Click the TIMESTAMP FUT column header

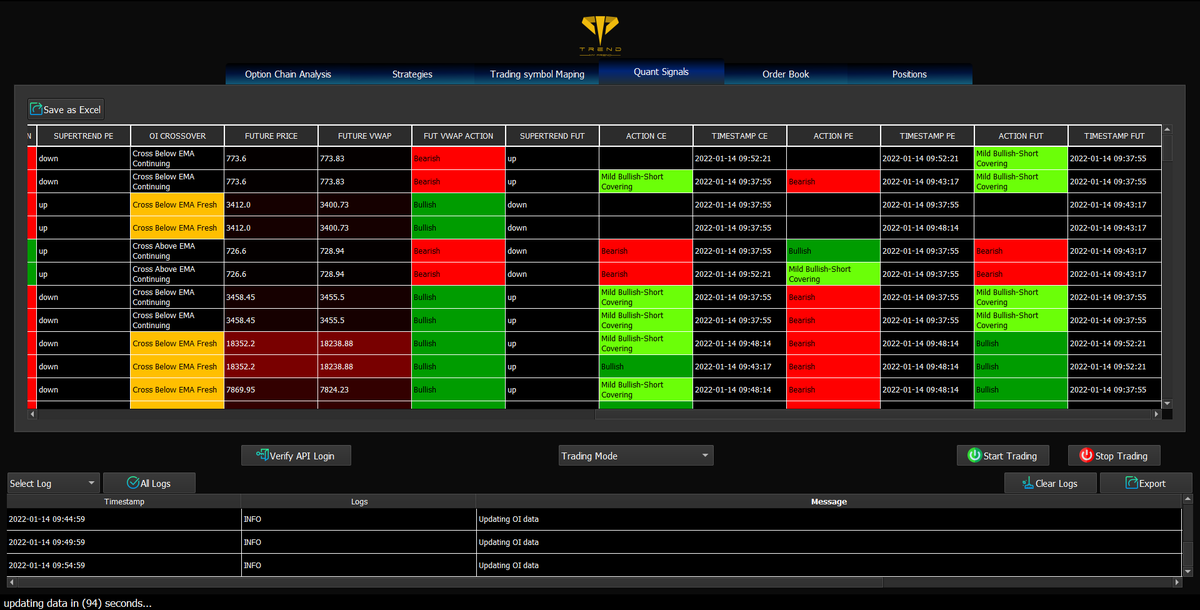click(x=1114, y=136)
